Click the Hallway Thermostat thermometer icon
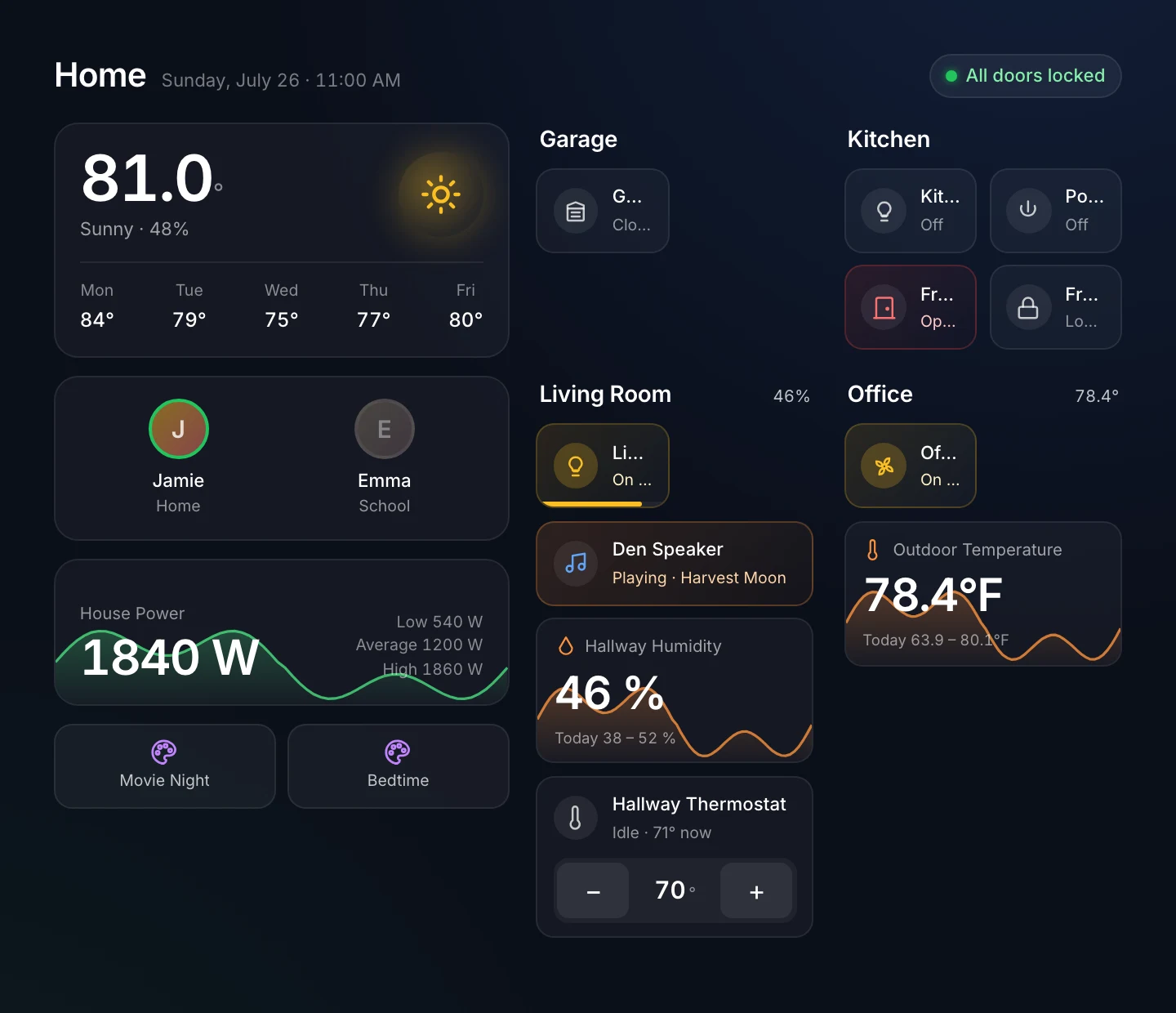The height and width of the screenshot is (1013, 1176). 576,818
